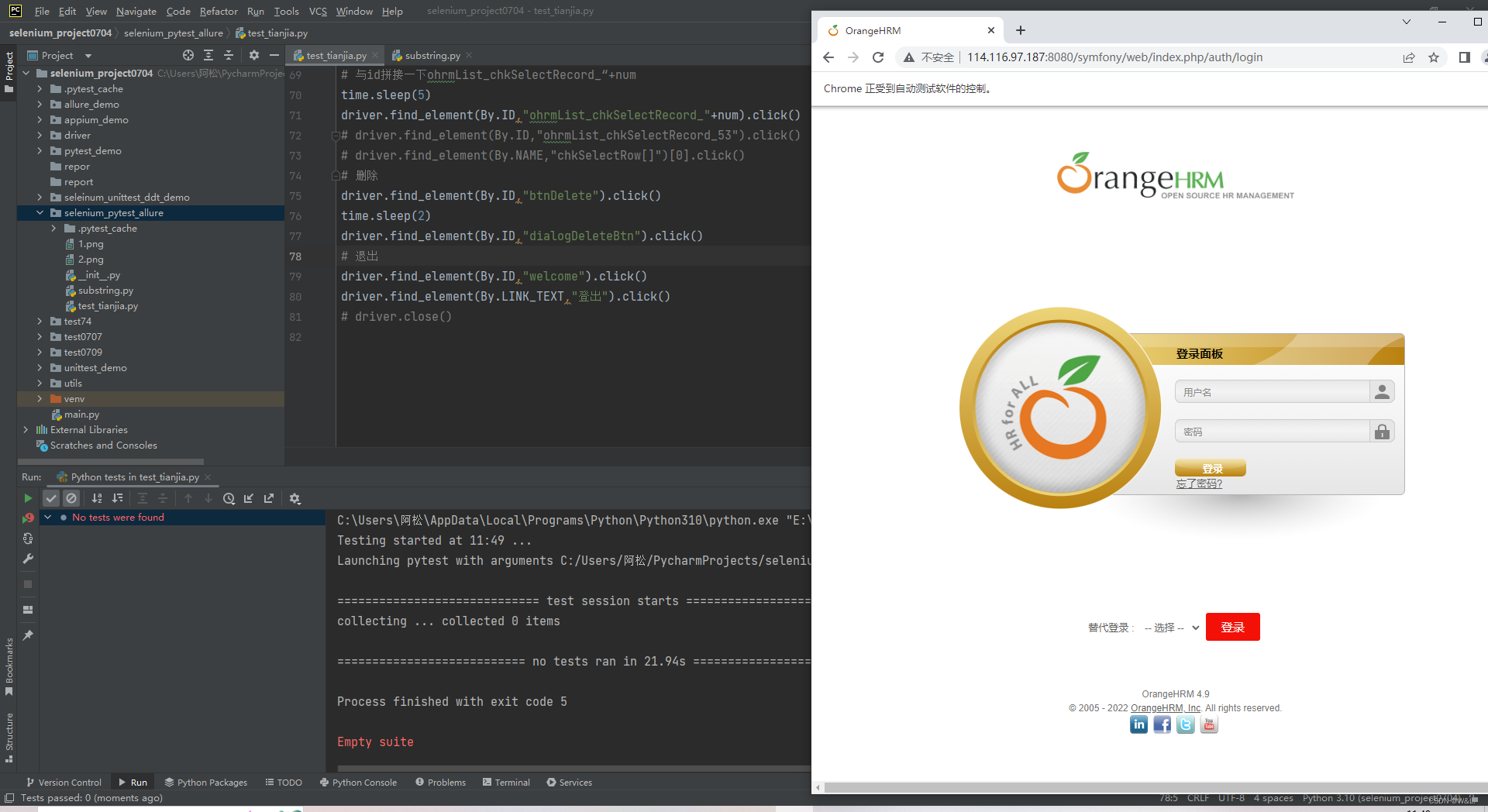The width and height of the screenshot is (1488, 812).
Task: Sort test results by duration
Action: (117, 498)
